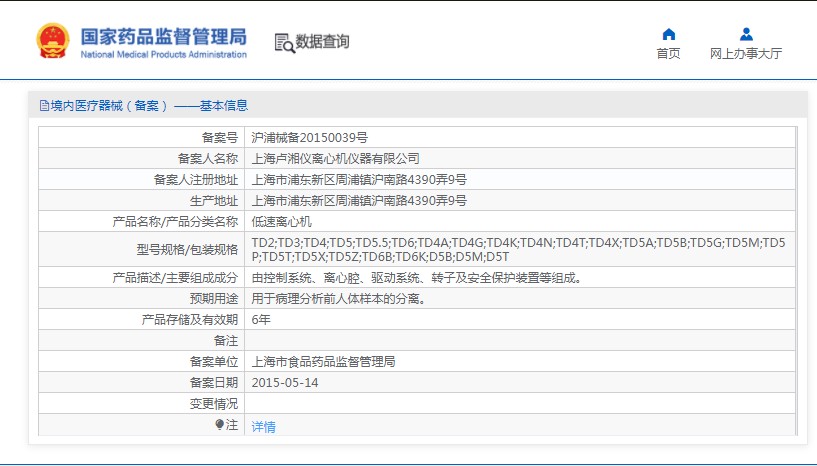The width and height of the screenshot is (817, 466).
Task: Click the 国家药品监督管理局 site title
Action: click(164, 36)
